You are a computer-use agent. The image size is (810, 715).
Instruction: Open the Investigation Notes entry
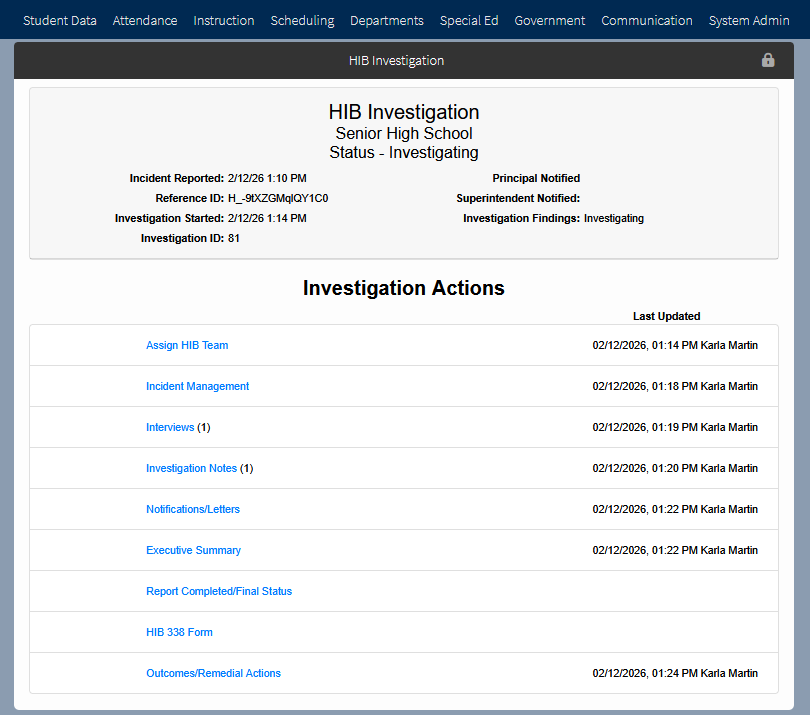pyautogui.click(x=191, y=468)
